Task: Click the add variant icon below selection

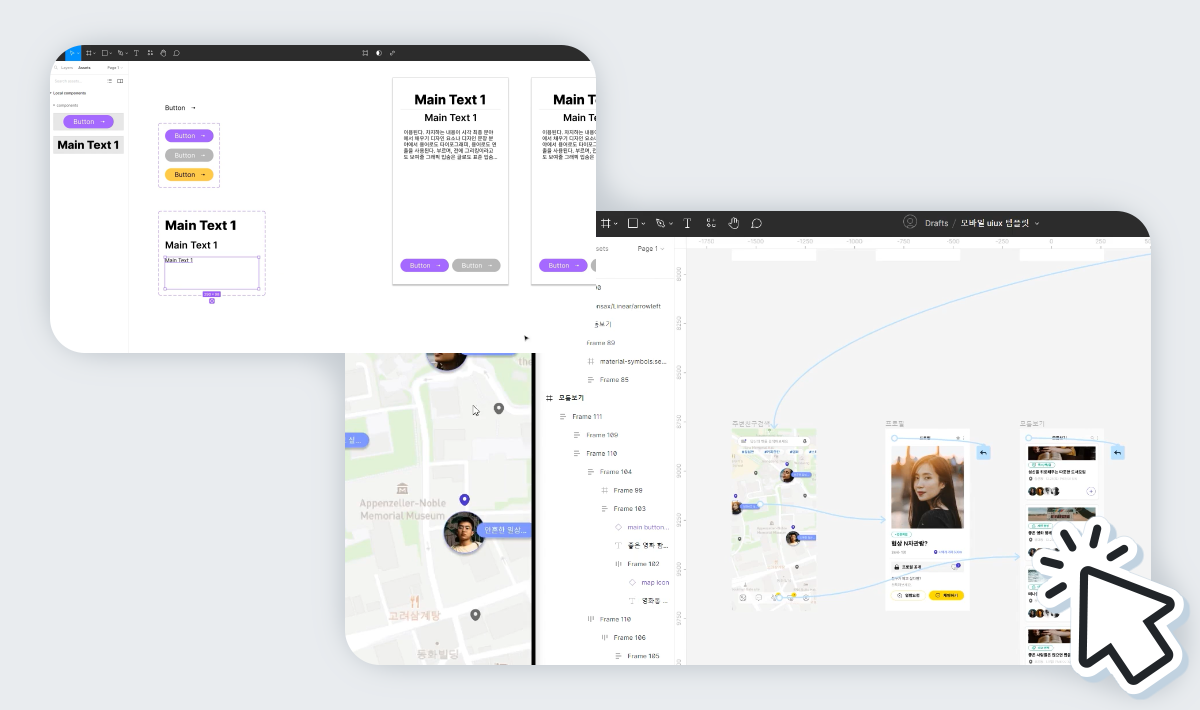Action: point(212,301)
